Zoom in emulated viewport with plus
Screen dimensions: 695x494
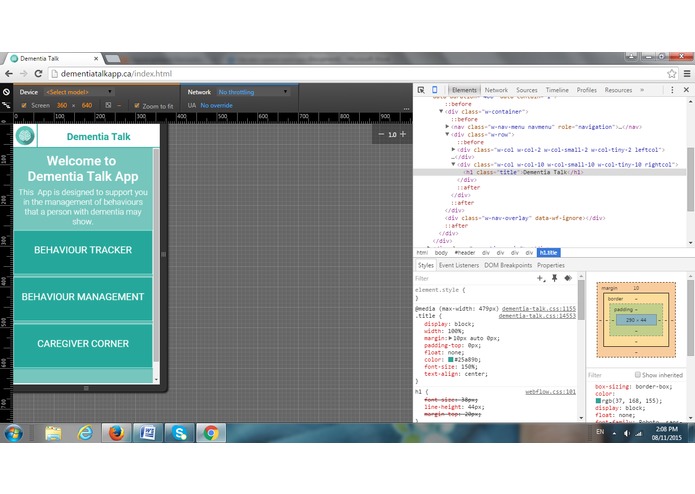(403, 134)
